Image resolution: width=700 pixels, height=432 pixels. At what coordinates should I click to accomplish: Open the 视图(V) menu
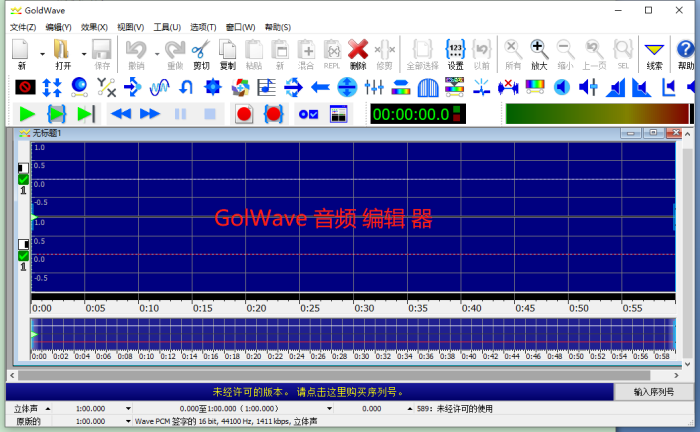click(130, 27)
